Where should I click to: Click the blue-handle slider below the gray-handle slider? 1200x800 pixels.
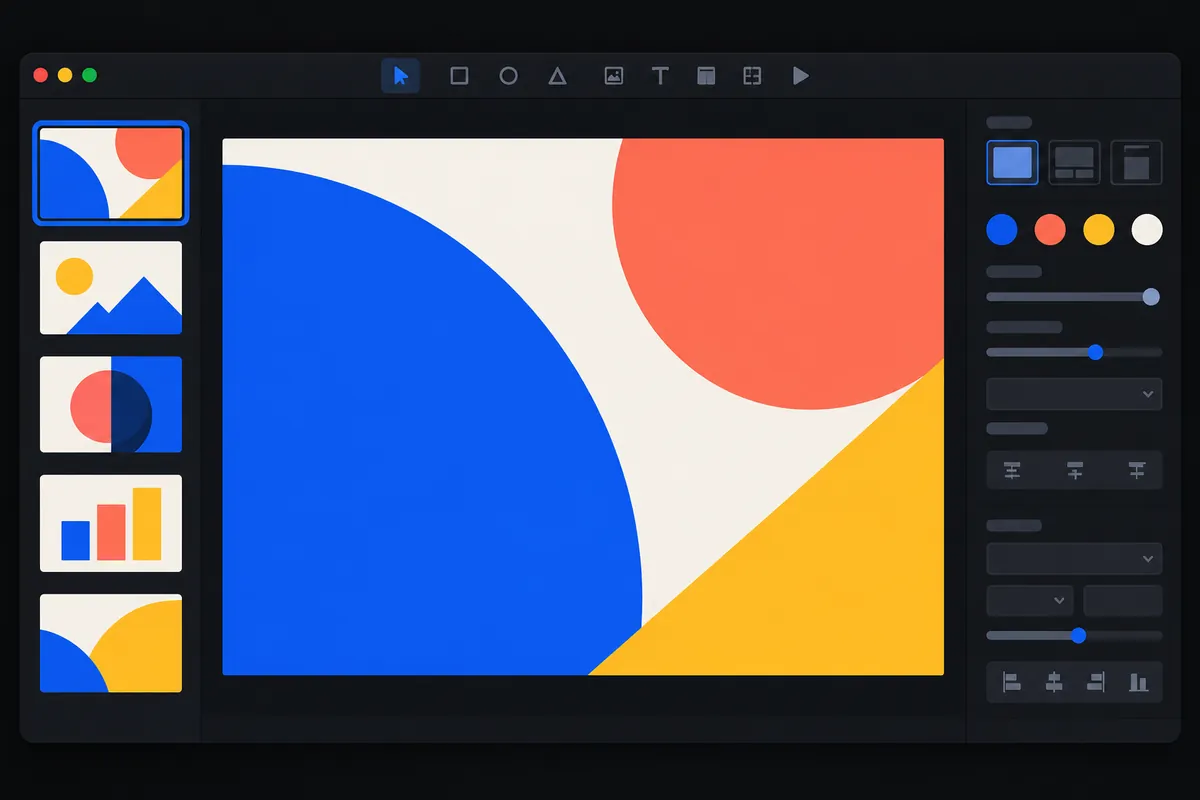pyautogui.click(x=1074, y=352)
